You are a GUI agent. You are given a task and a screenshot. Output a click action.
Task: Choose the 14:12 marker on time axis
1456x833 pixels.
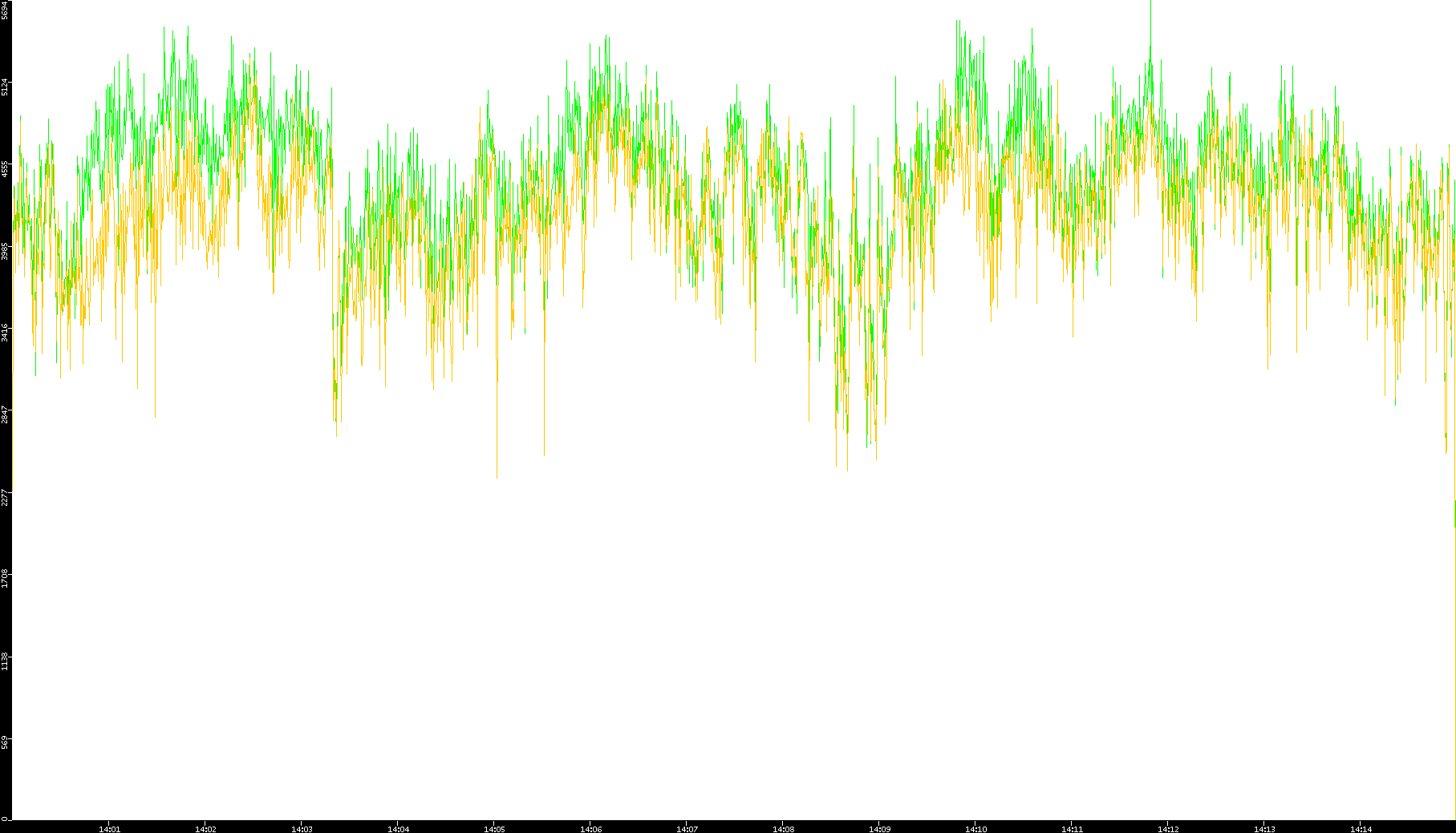coord(1168,829)
